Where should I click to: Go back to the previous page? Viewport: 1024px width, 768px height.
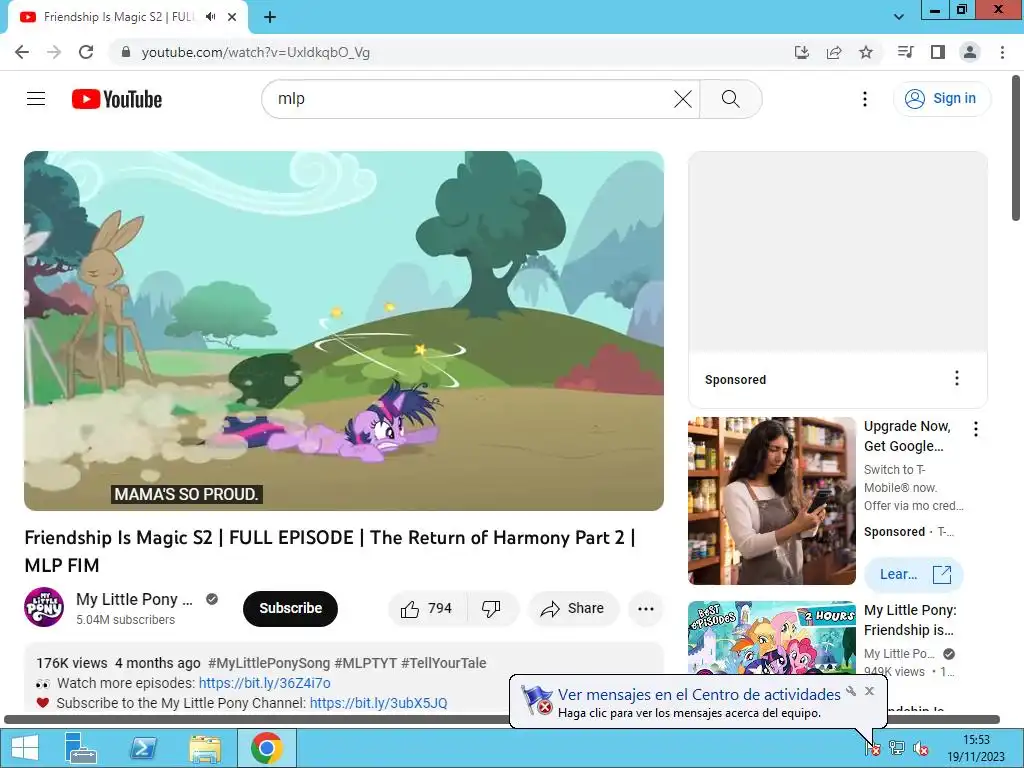22,52
